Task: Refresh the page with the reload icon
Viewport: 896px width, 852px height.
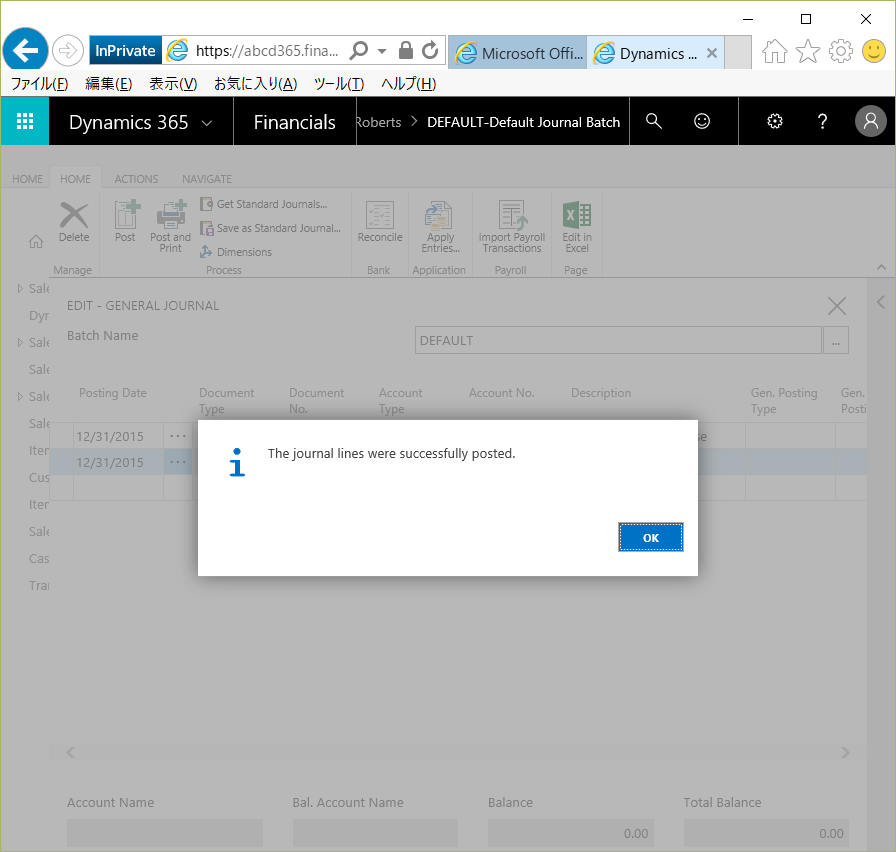Action: pos(430,50)
